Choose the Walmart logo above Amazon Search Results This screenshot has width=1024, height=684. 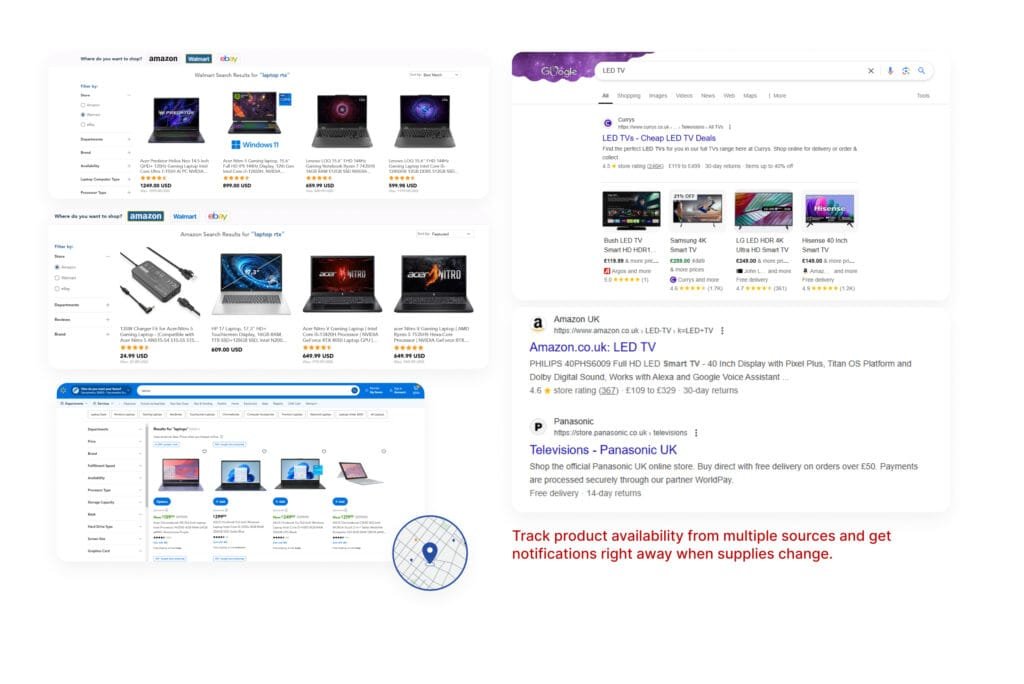point(185,216)
